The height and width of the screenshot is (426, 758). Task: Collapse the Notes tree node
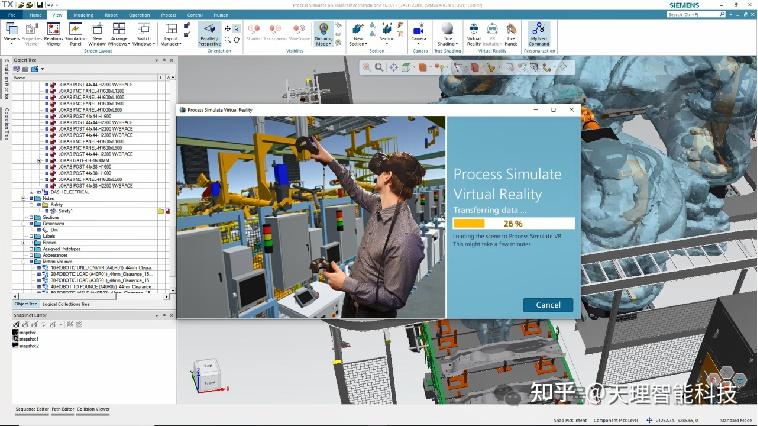click(x=23, y=198)
